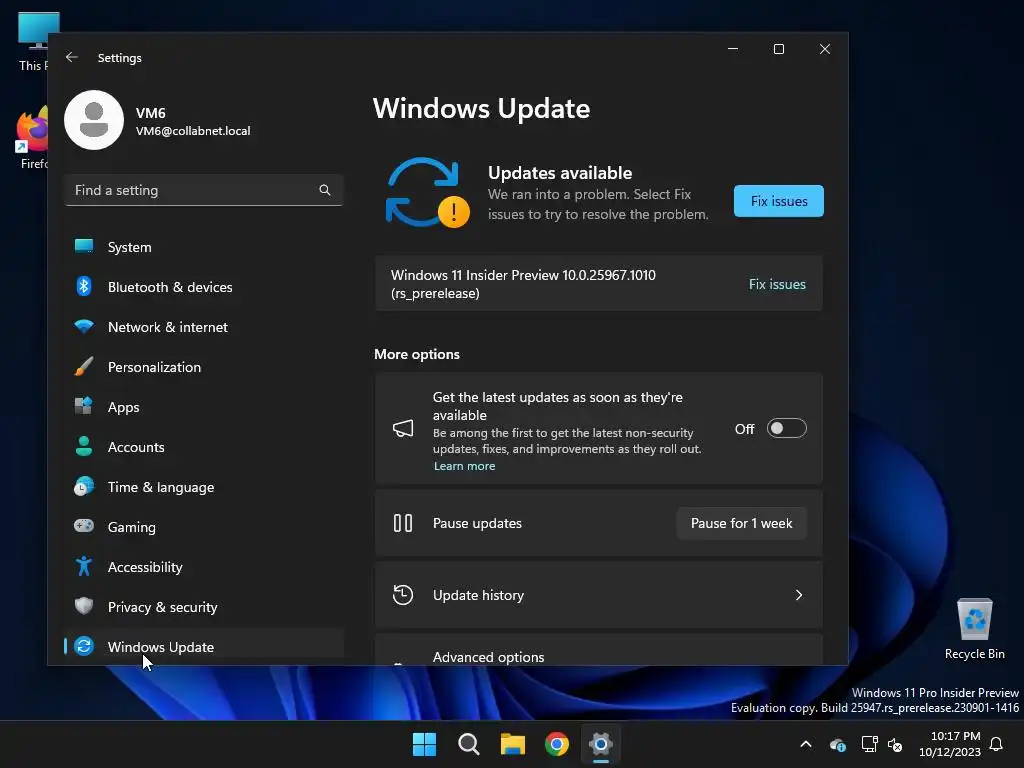This screenshot has height=768, width=1024.
Task: Click the Accounts person icon
Action: pos(84,447)
